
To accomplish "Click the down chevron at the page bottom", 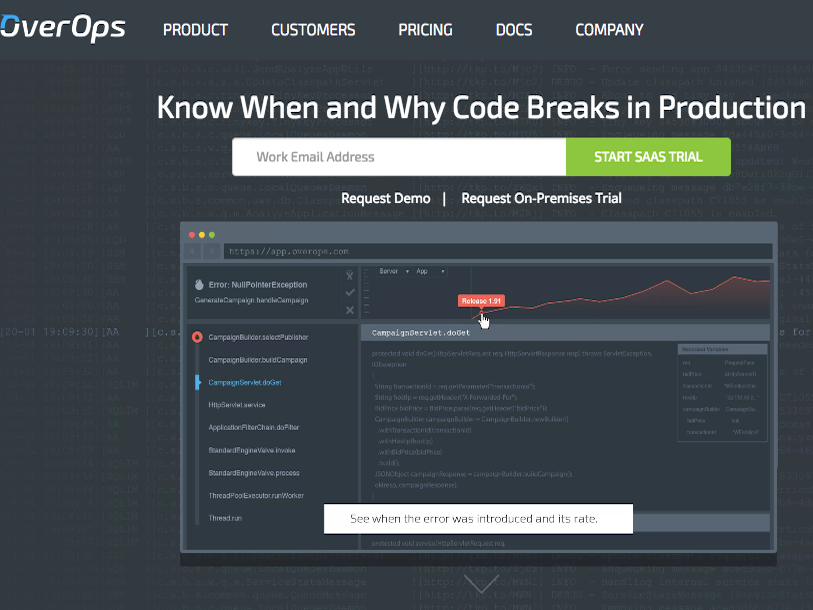I will (x=481, y=584).
